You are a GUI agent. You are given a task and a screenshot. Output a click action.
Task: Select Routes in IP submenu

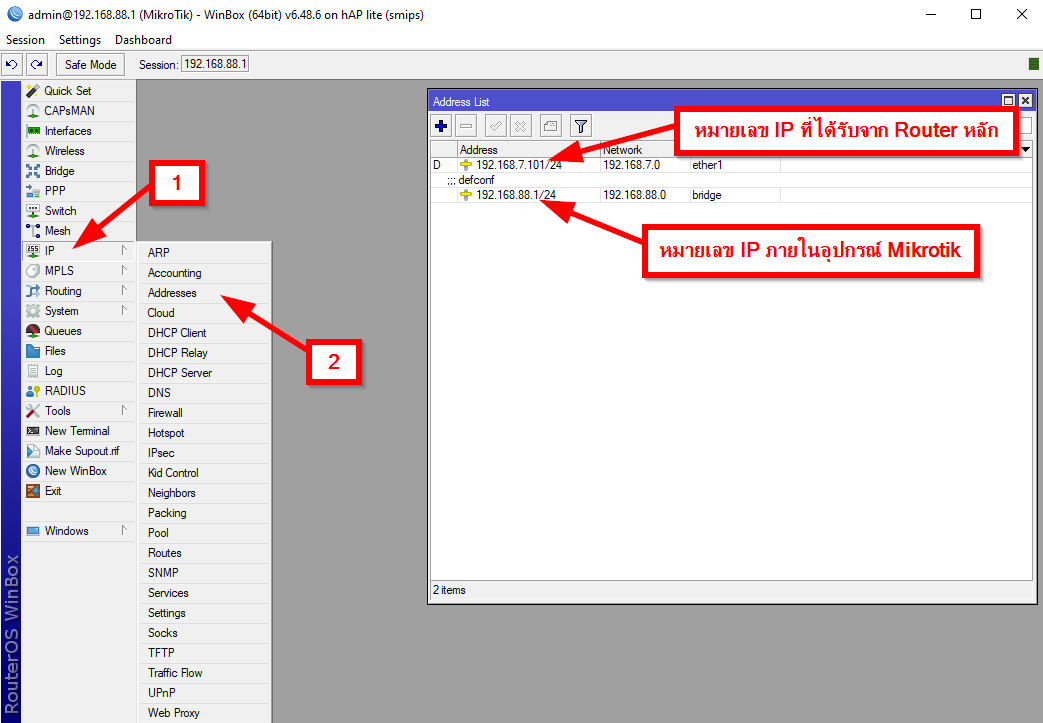pyautogui.click(x=204, y=552)
